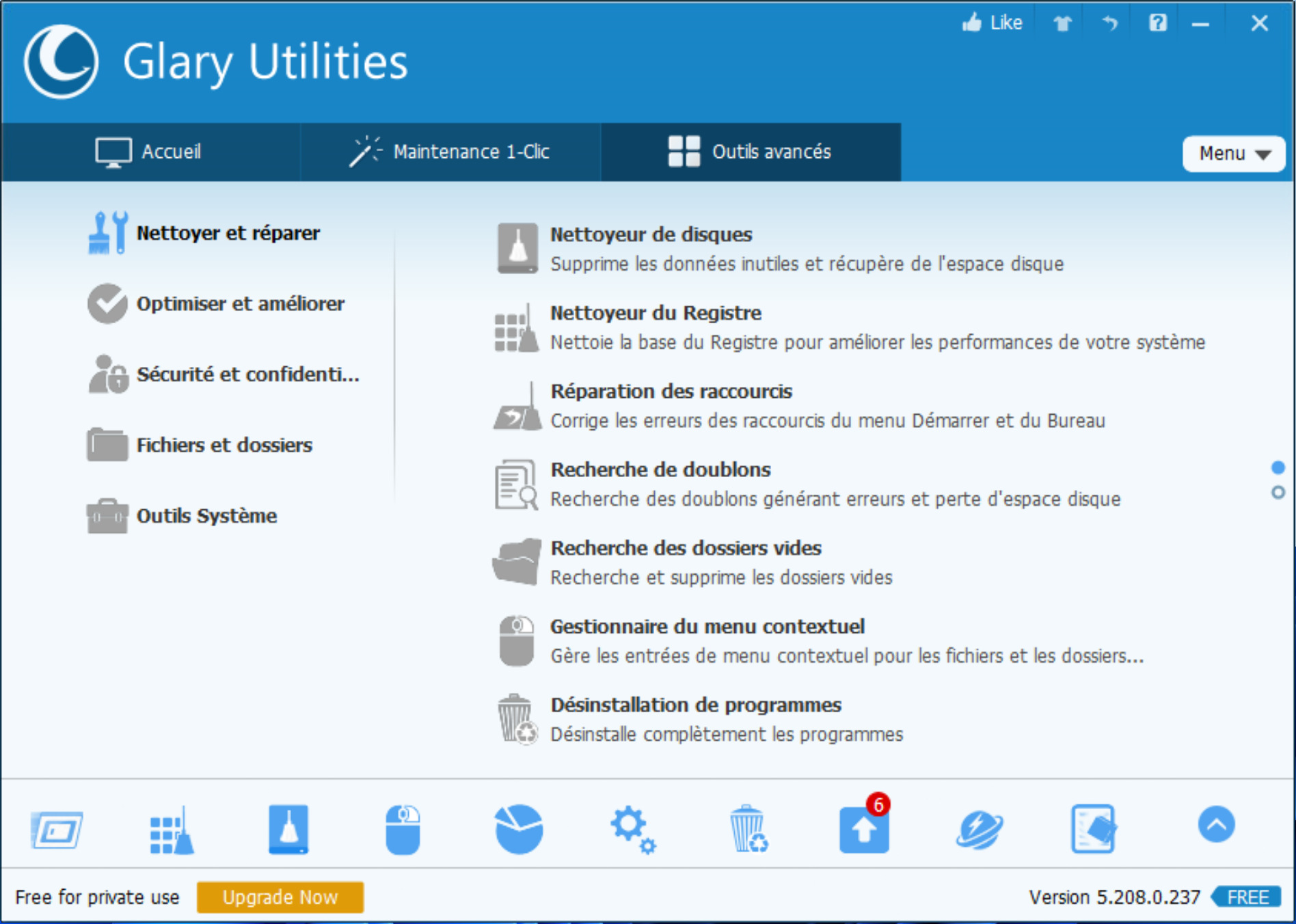Open uninstaller trash can icon in dock

[x=748, y=829]
